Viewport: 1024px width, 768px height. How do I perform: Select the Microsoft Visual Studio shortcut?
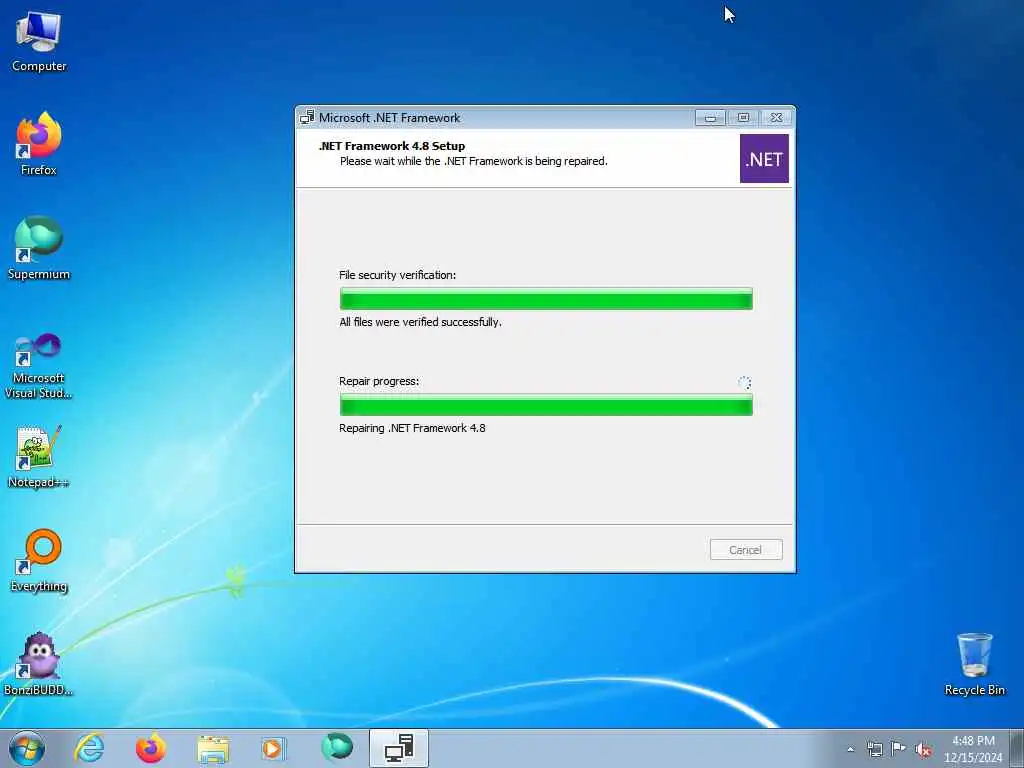(39, 366)
